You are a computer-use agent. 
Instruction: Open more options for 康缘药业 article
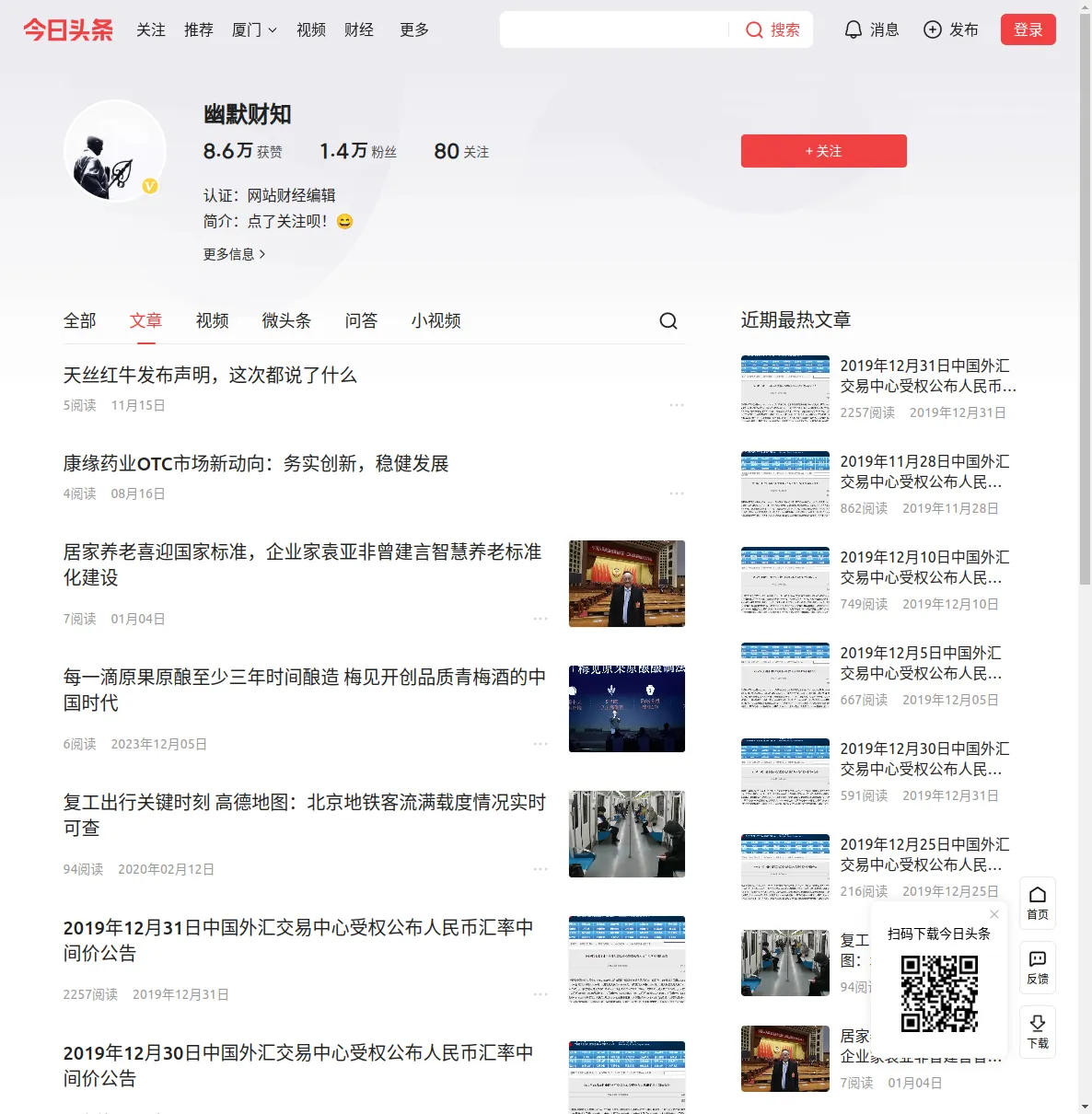point(677,493)
